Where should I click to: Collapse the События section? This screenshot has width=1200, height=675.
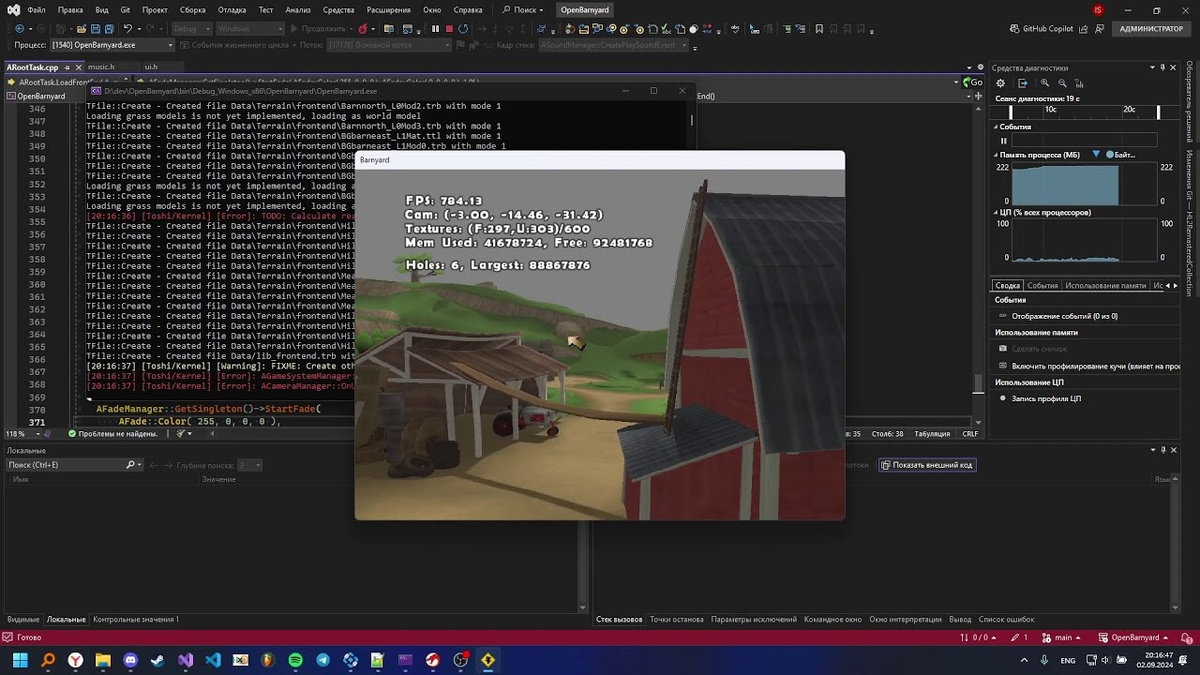[x=996, y=127]
